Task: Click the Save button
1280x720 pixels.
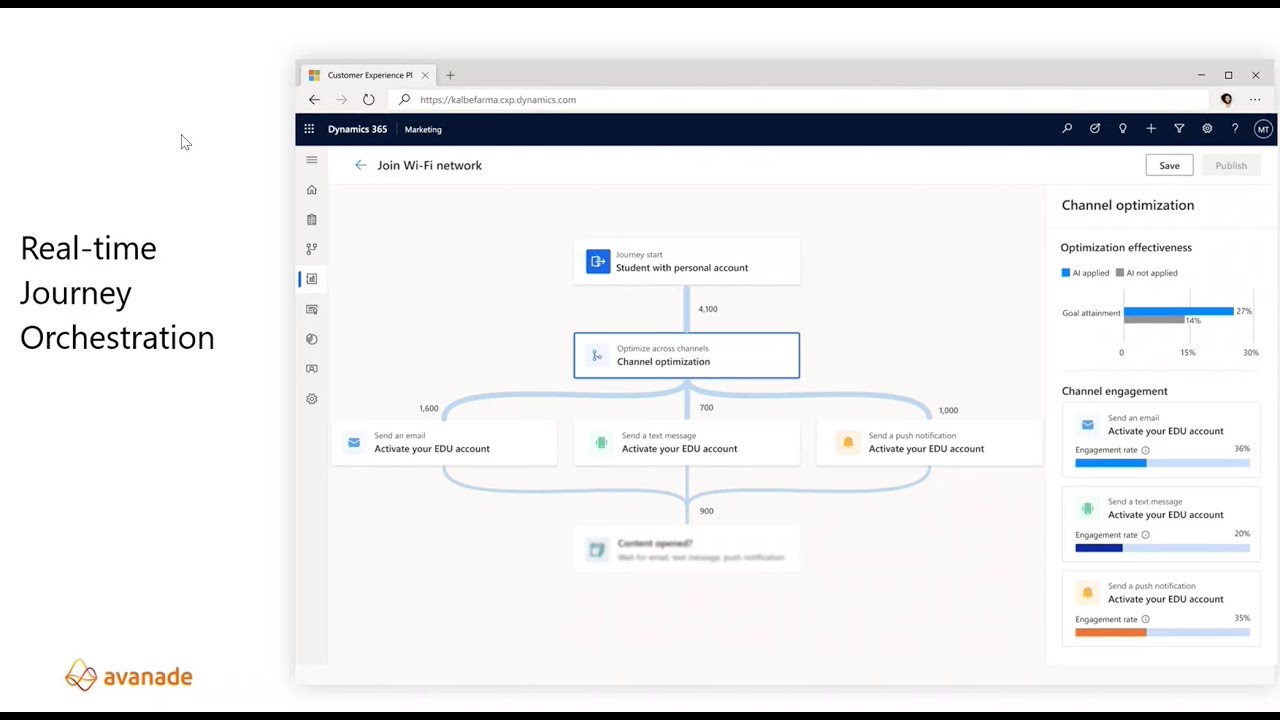Action: [1169, 165]
